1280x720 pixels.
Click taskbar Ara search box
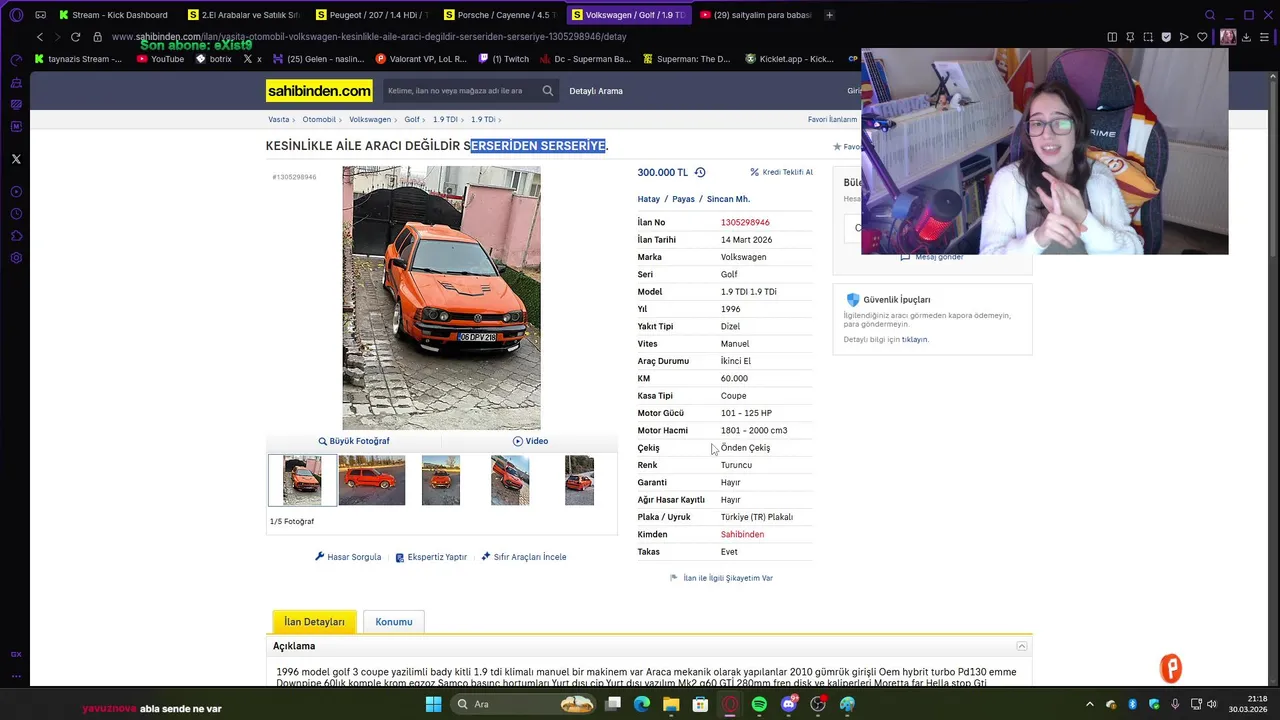(521, 704)
